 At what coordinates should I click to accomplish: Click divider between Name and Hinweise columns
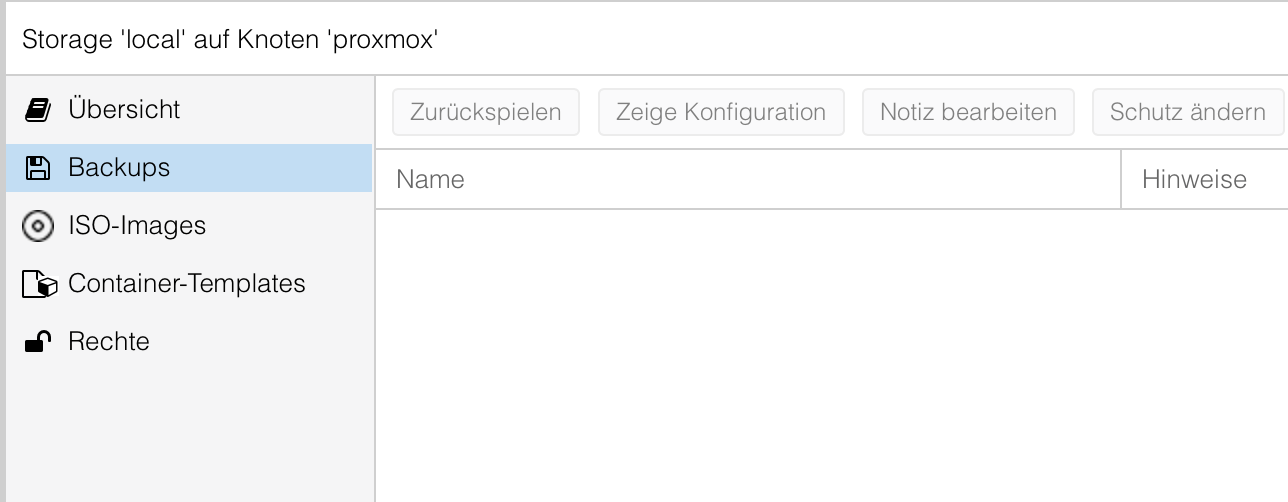1121,180
